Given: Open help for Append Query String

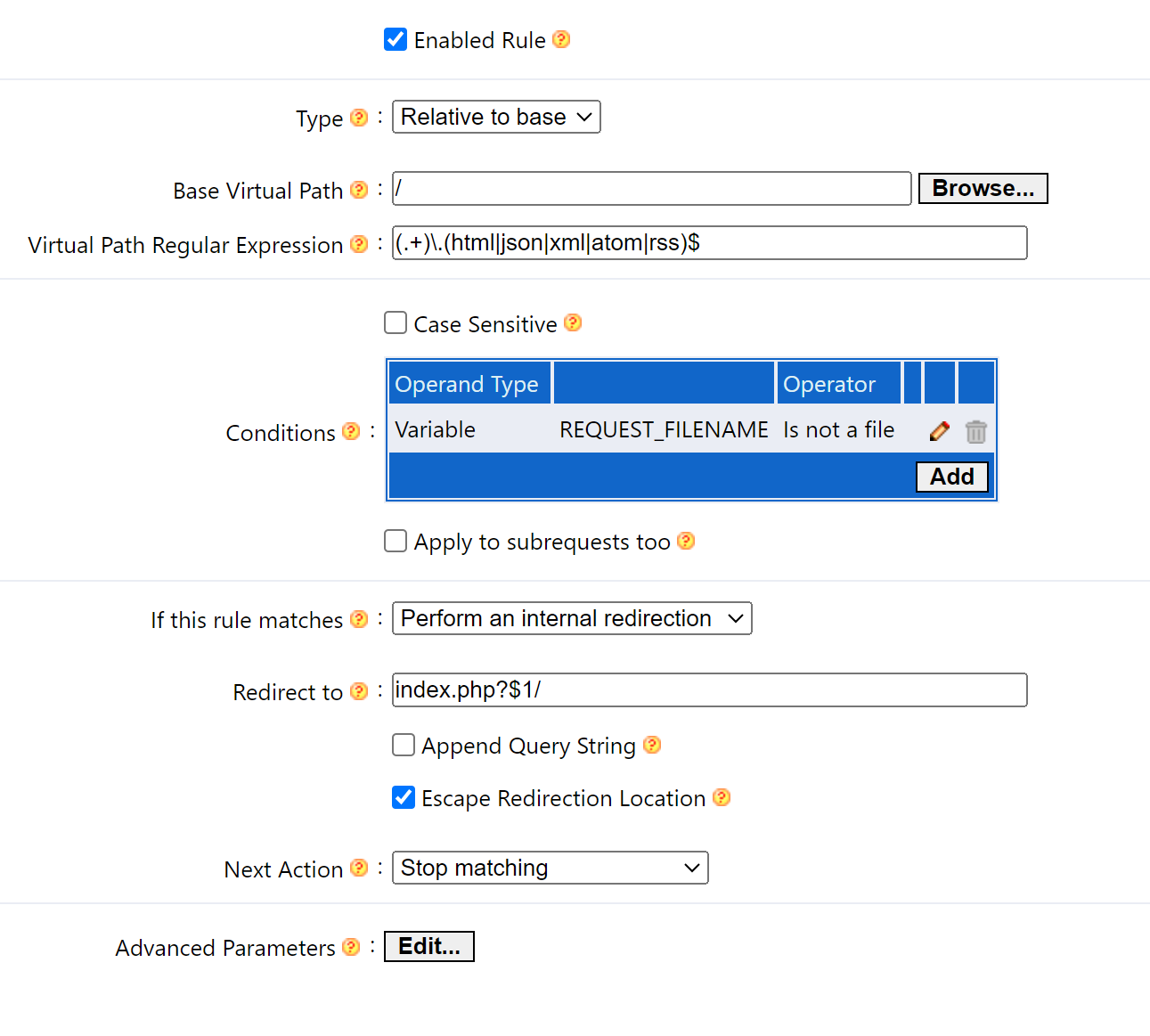Looking at the screenshot, I should 652,745.
